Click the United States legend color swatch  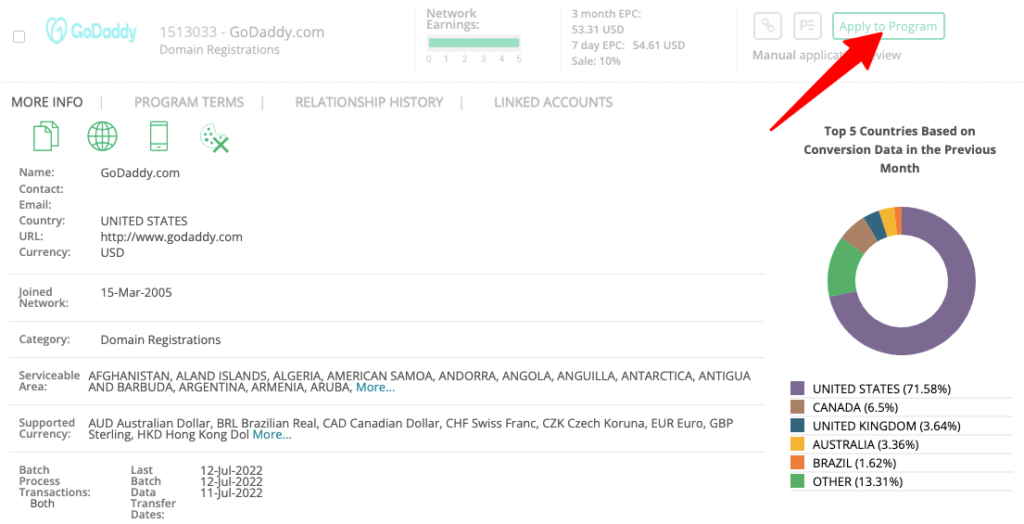point(797,388)
